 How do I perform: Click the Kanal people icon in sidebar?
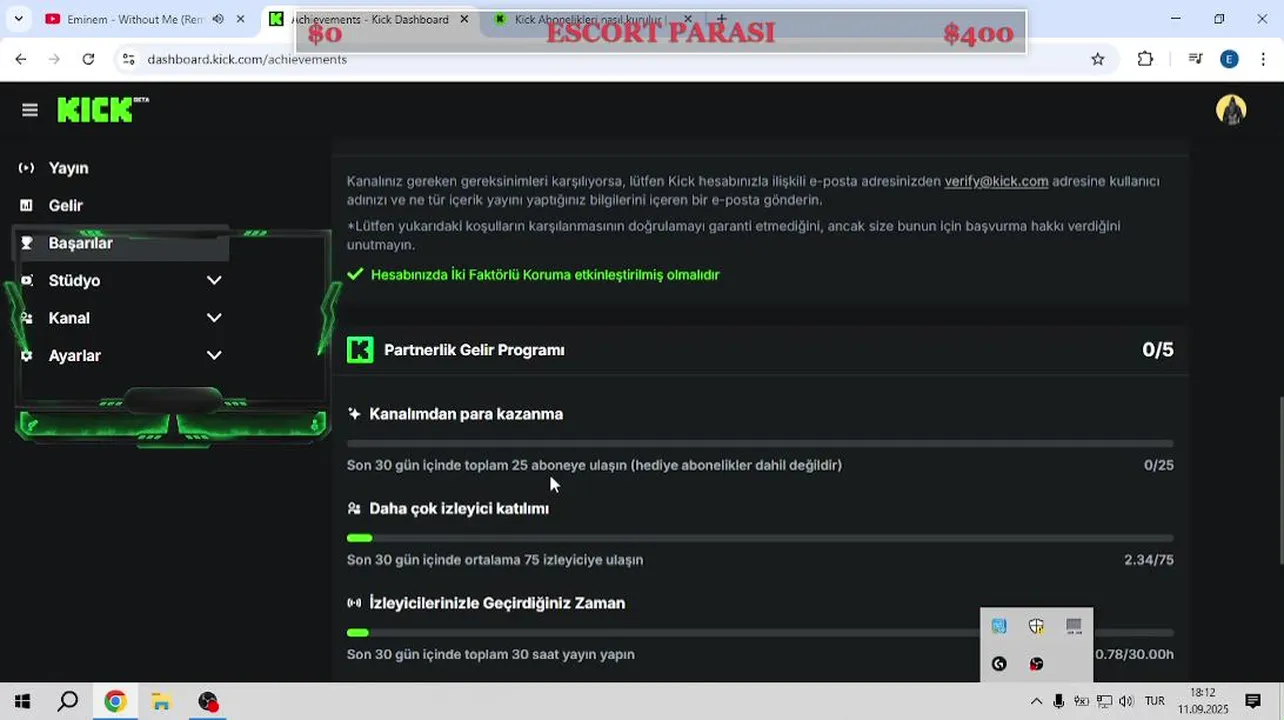tap(27, 318)
